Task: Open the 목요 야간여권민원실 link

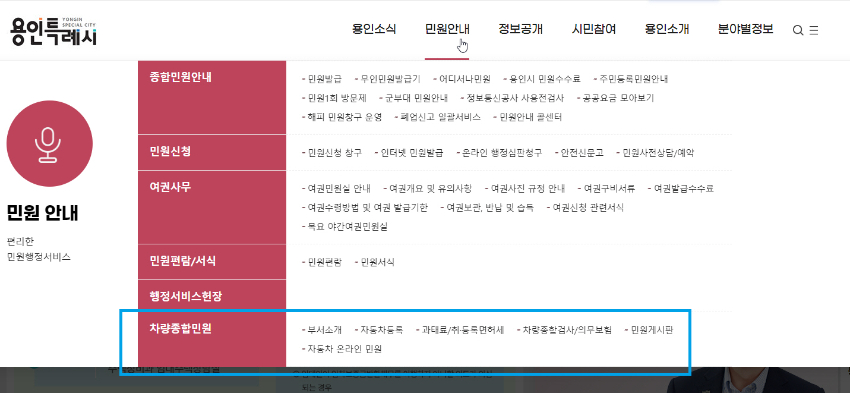Action: point(347,227)
